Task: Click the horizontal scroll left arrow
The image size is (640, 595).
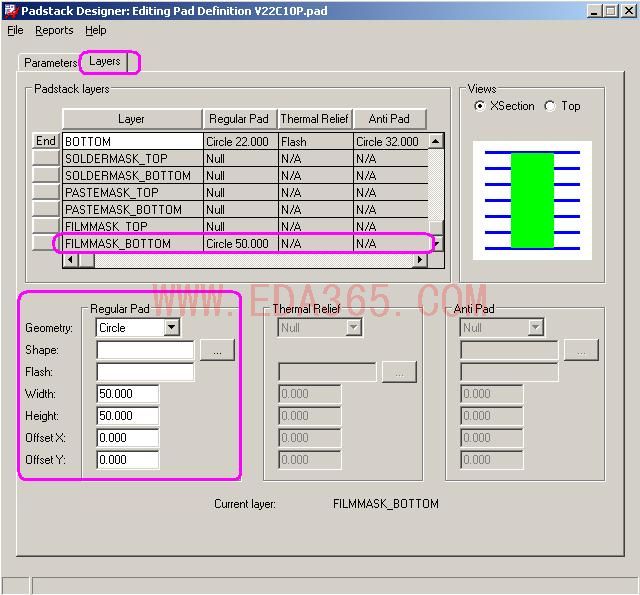Action: 70,260
